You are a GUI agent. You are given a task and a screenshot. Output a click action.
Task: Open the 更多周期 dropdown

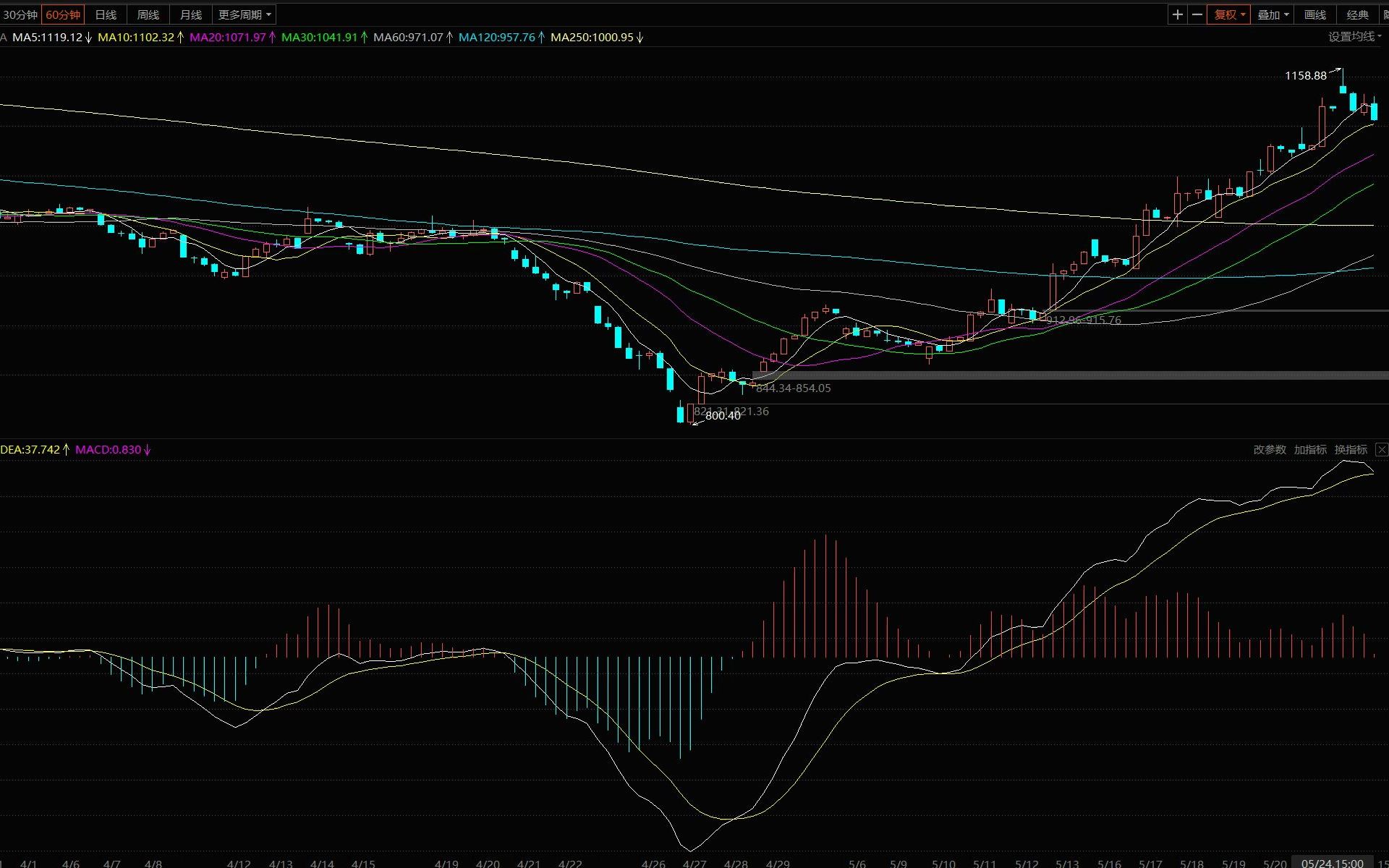(x=245, y=14)
